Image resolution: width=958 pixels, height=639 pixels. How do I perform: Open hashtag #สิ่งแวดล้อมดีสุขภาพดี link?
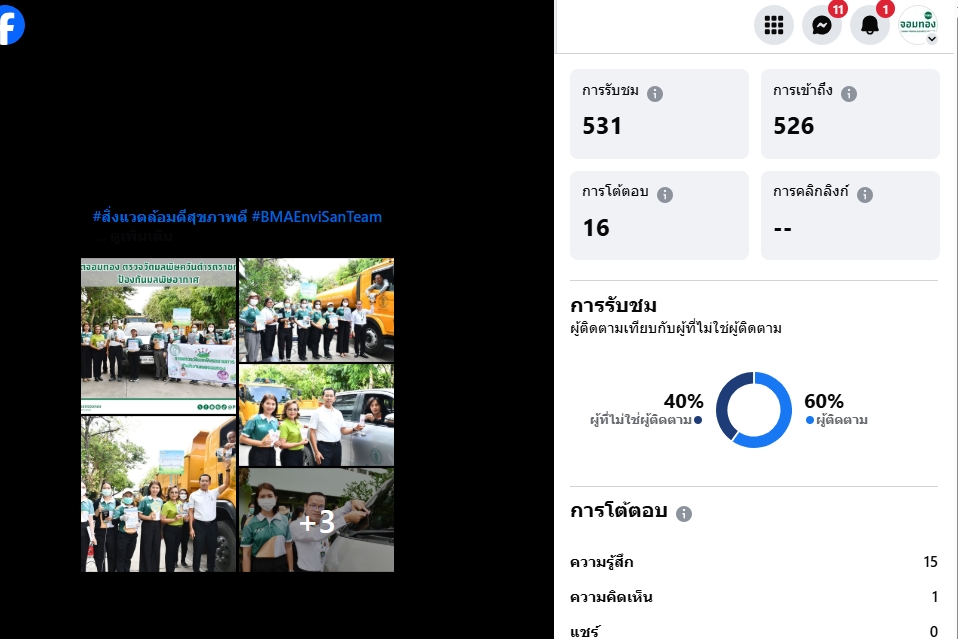pyautogui.click(x=170, y=217)
